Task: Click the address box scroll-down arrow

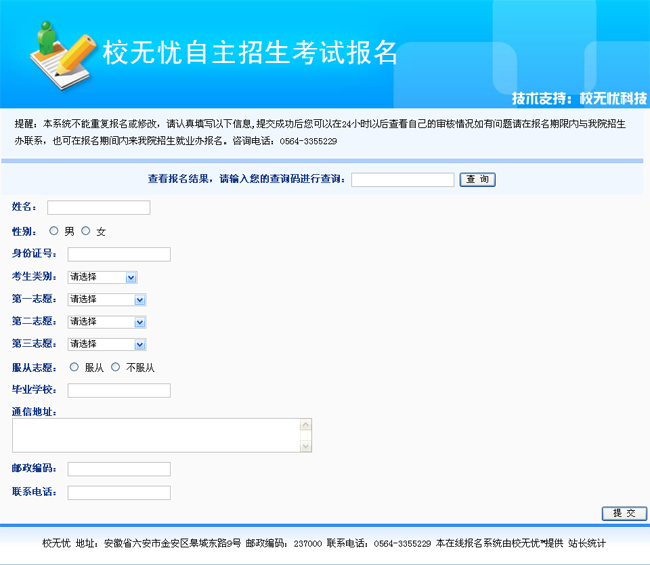Action: [306, 446]
